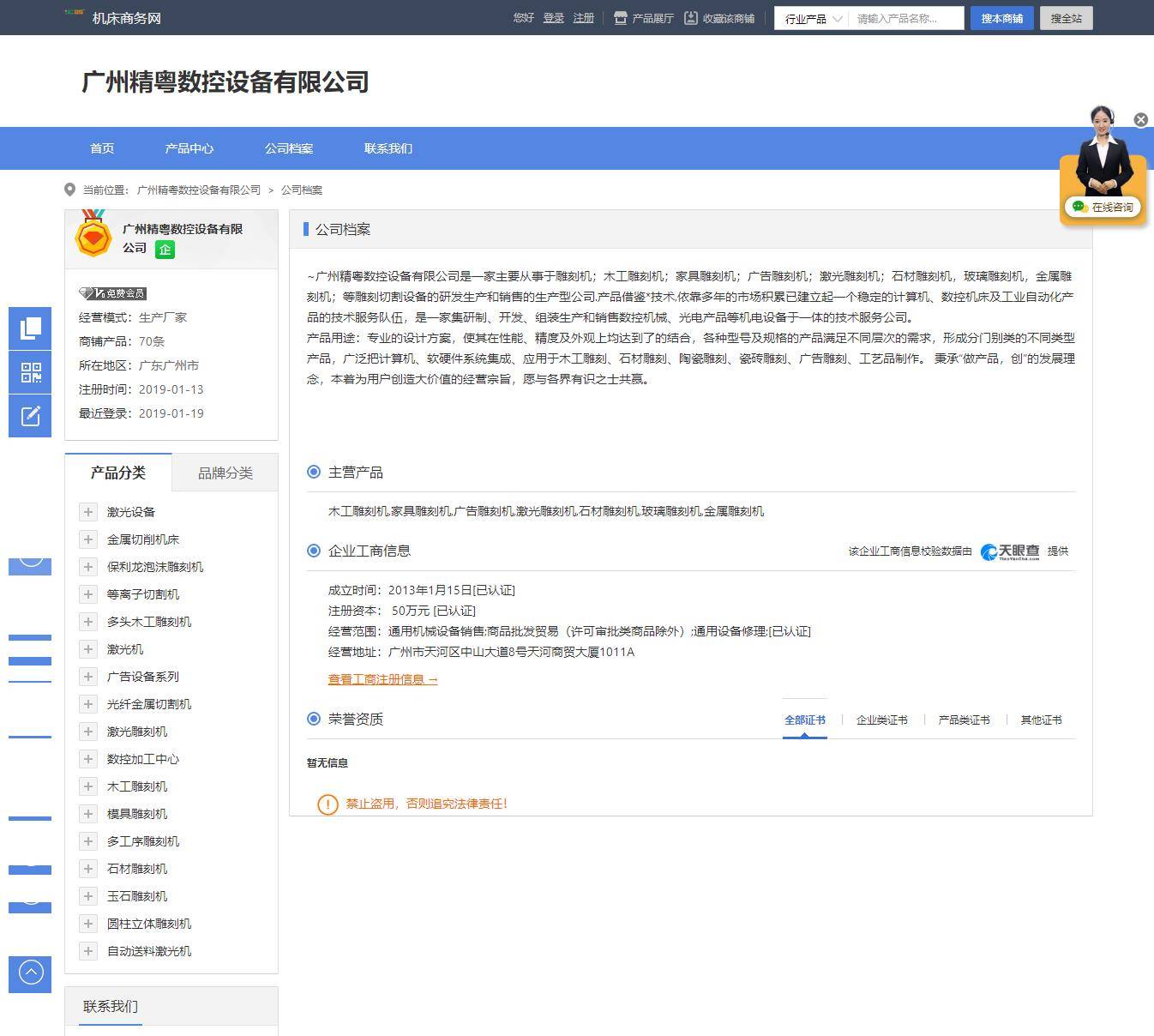The width and height of the screenshot is (1154, 1036).
Task: Open the 行业产品 search type dropdown
Action: (812, 18)
